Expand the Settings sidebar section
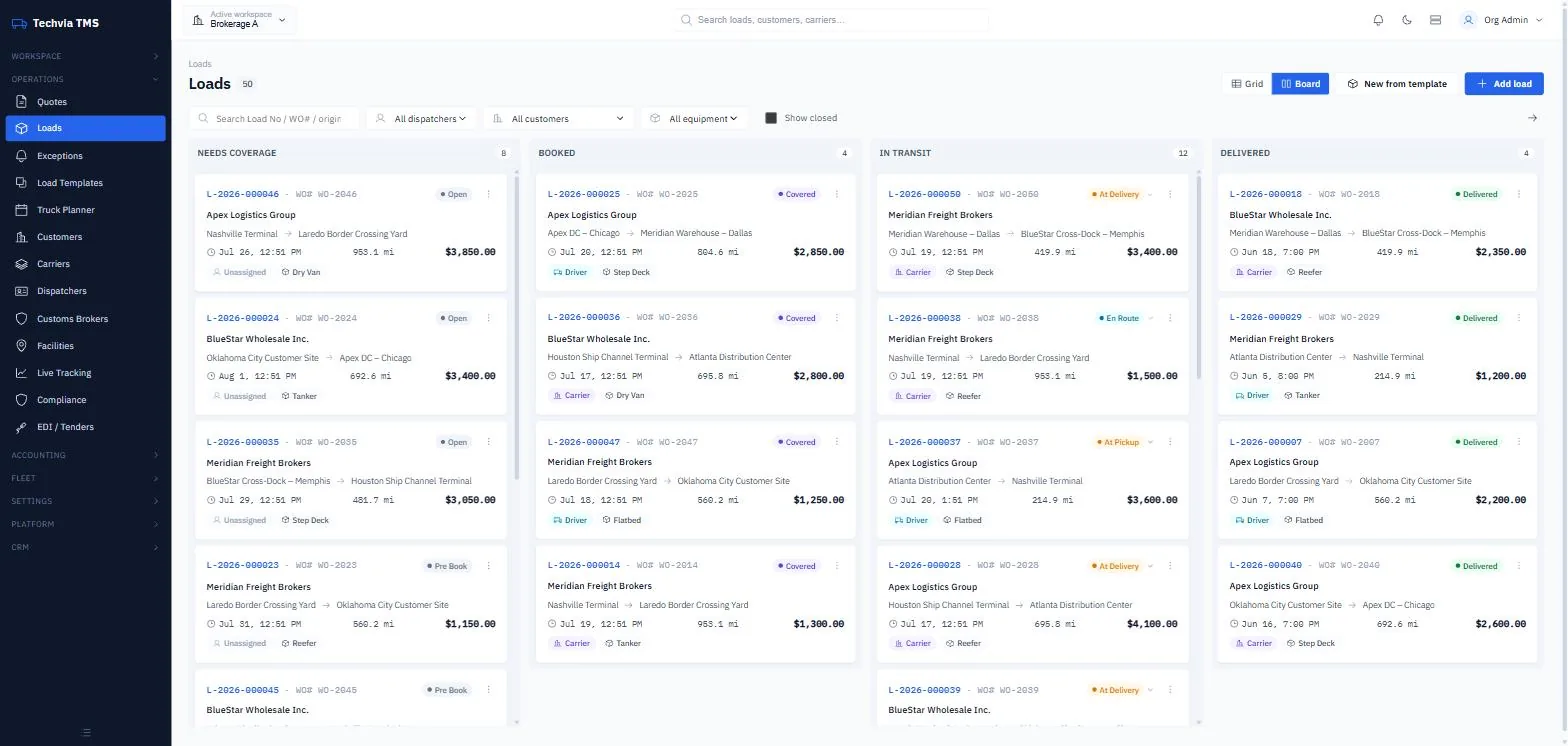The width and height of the screenshot is (1568, 746). click(85, 501)
